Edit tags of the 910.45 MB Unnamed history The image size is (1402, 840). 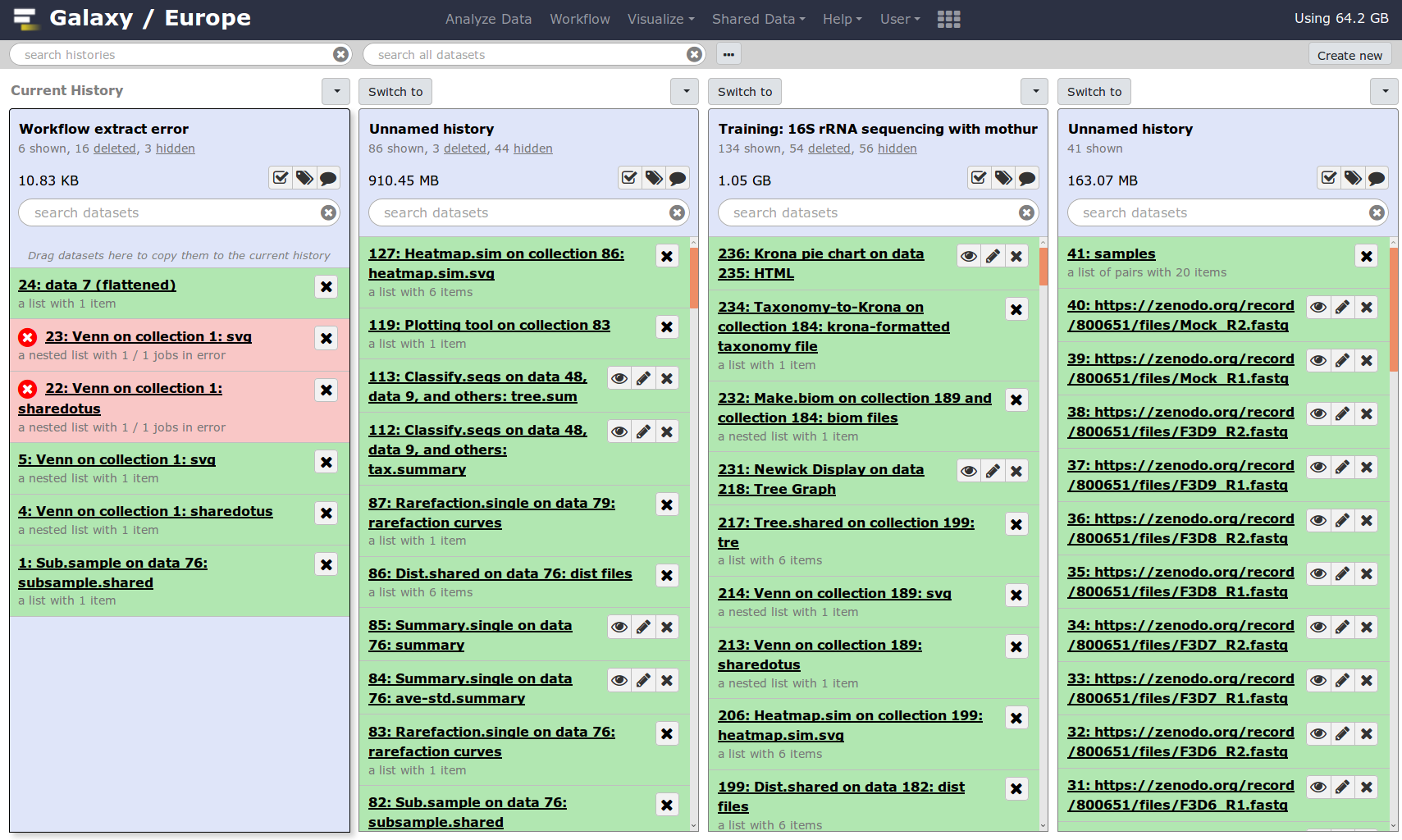(654, 178)
